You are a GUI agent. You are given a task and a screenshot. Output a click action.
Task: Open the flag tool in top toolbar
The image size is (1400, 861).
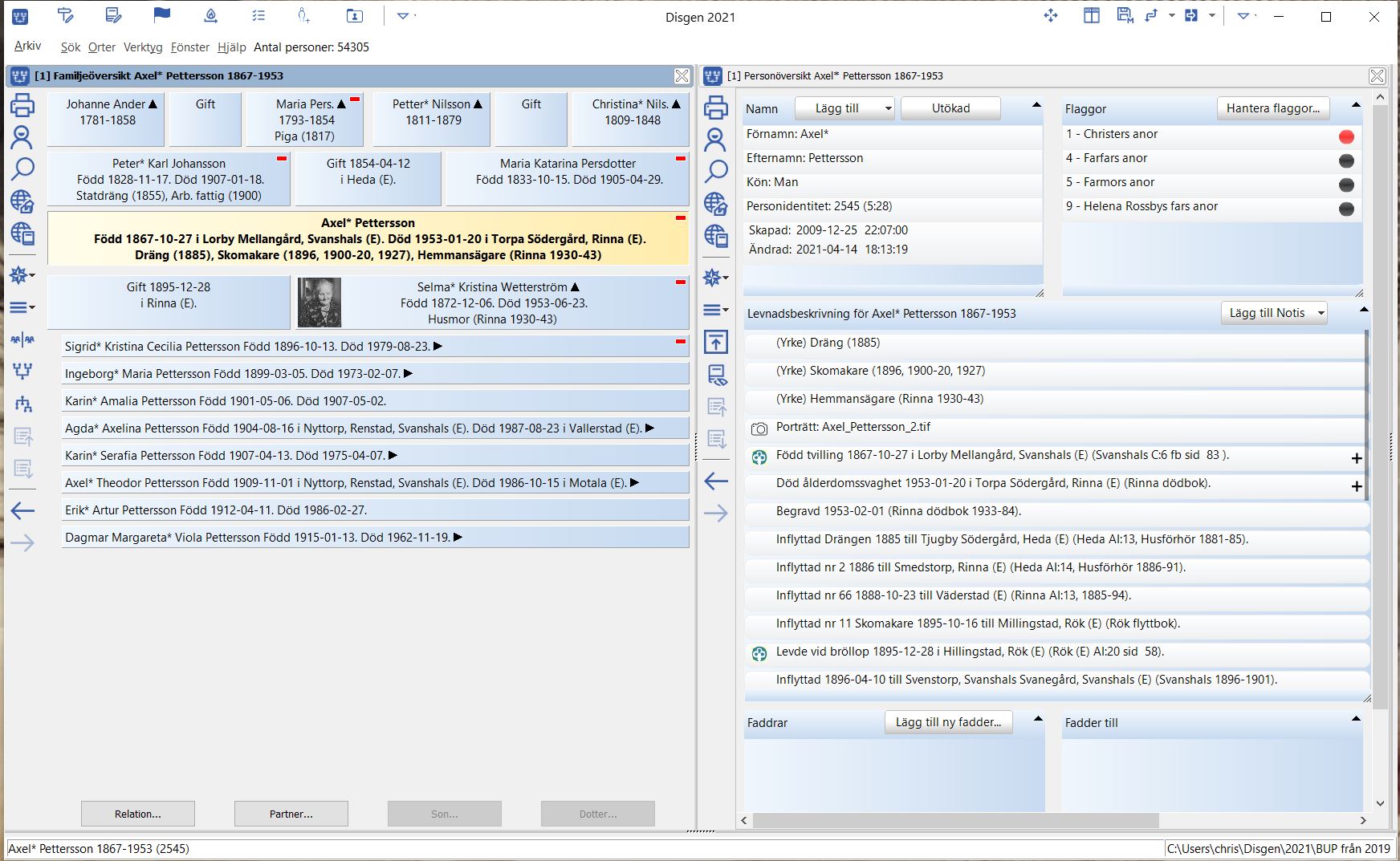[x=161, y=15]
